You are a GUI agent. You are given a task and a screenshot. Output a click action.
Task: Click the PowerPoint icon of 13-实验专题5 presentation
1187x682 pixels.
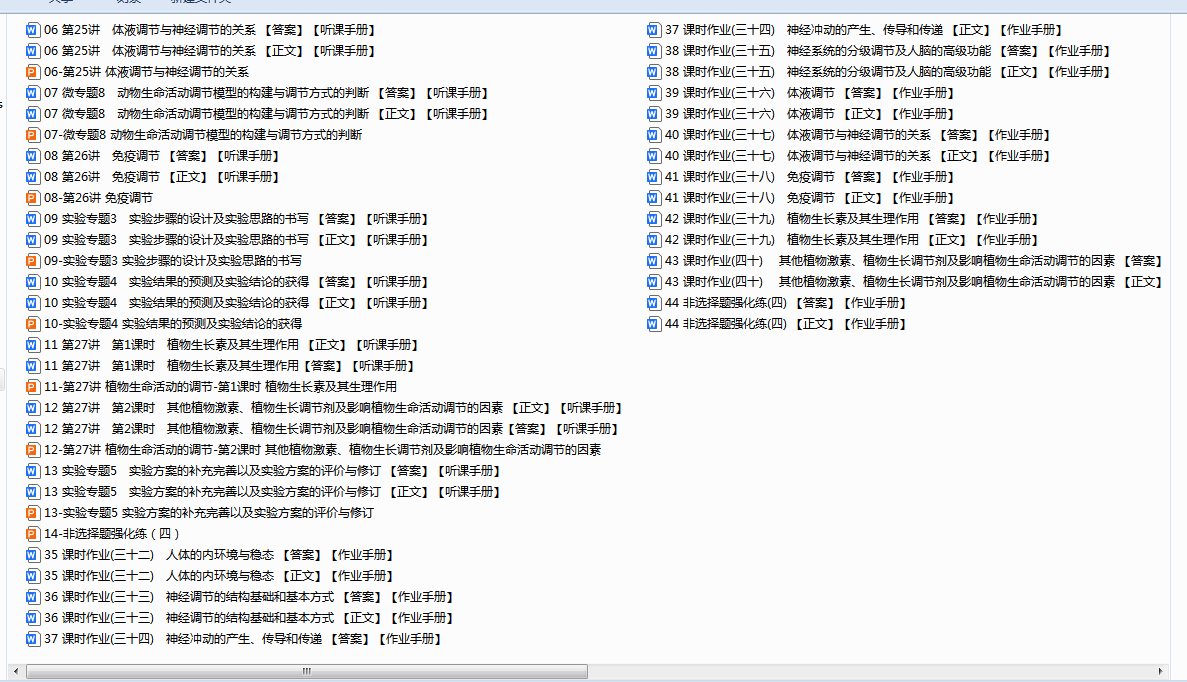[32, 513]
